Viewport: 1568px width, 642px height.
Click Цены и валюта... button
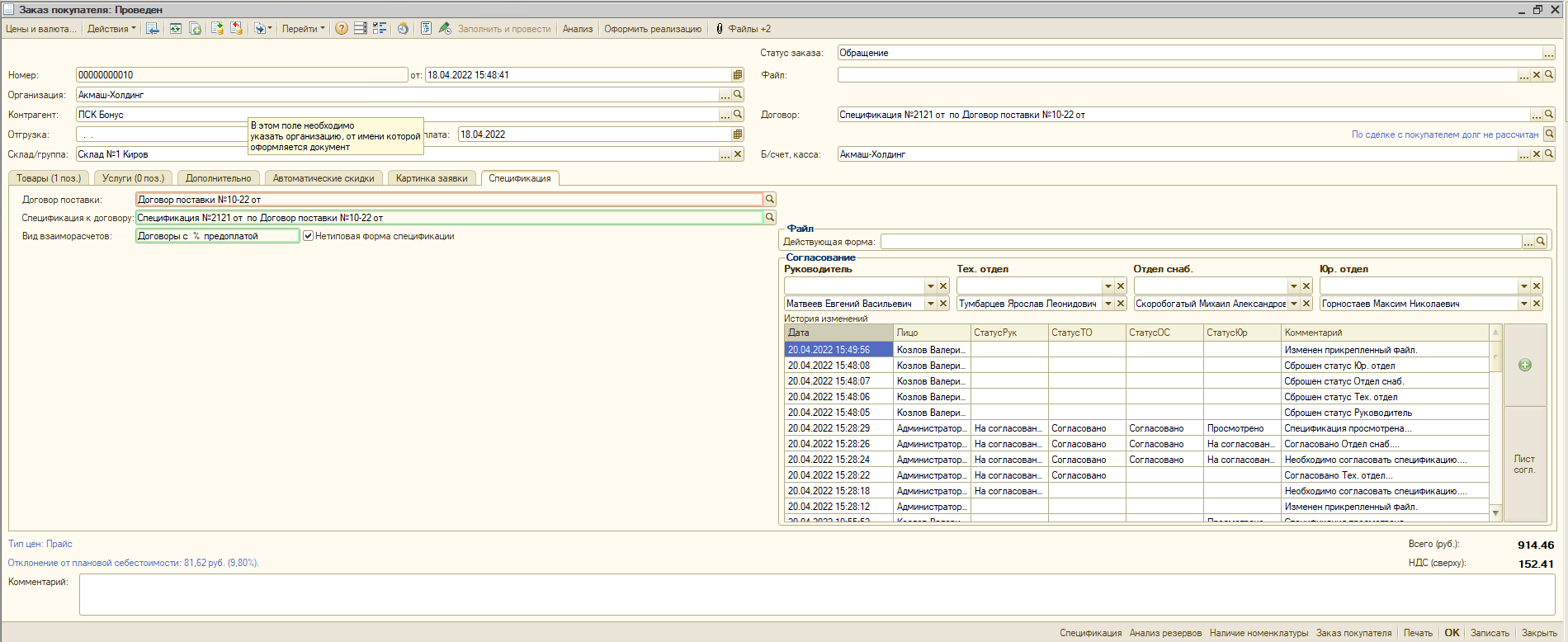click(x=41, y=29)
